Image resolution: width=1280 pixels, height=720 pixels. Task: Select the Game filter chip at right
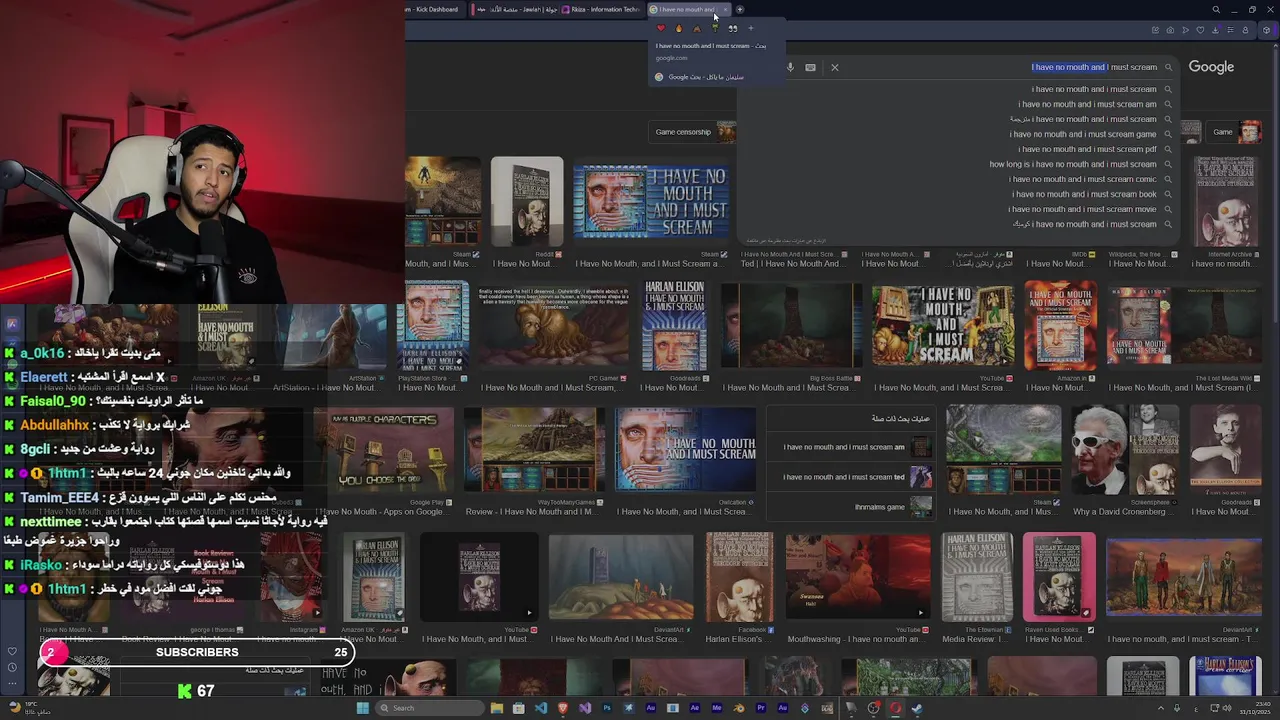pyautogui.click(x=1235, y=132)
